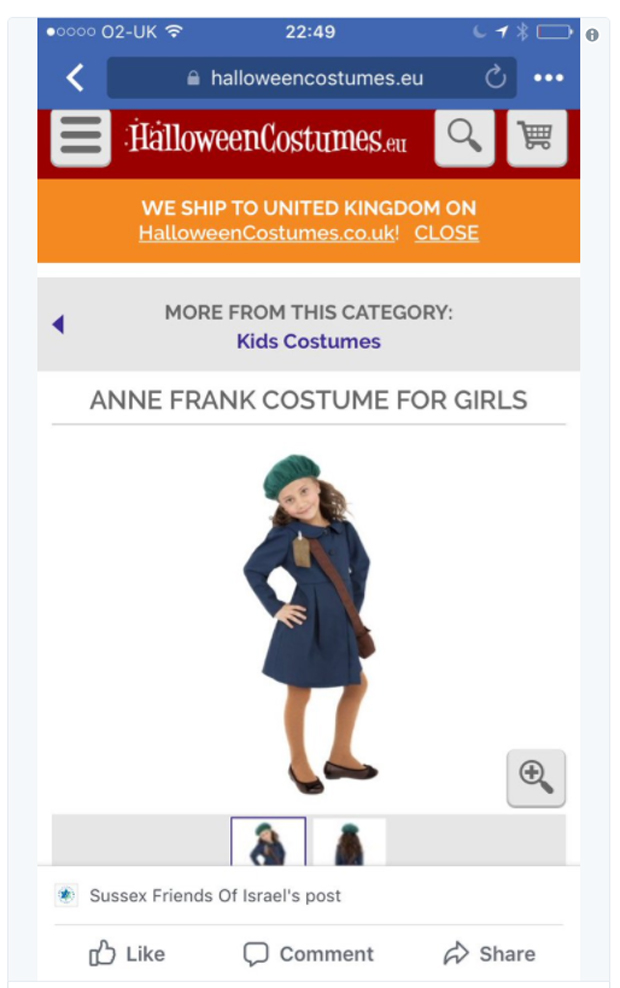Select the first product thumbnail
Screen dimensions: 620x988
pyautogui.click(x=268, y=842)
